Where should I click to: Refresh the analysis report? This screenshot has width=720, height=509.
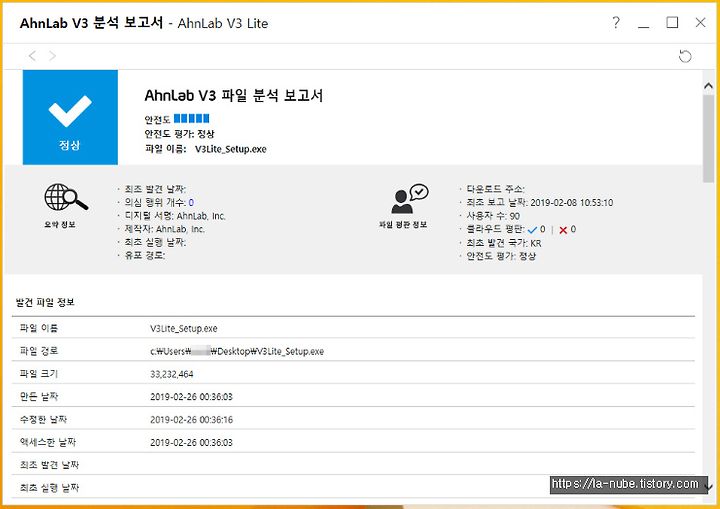point(685,56)
